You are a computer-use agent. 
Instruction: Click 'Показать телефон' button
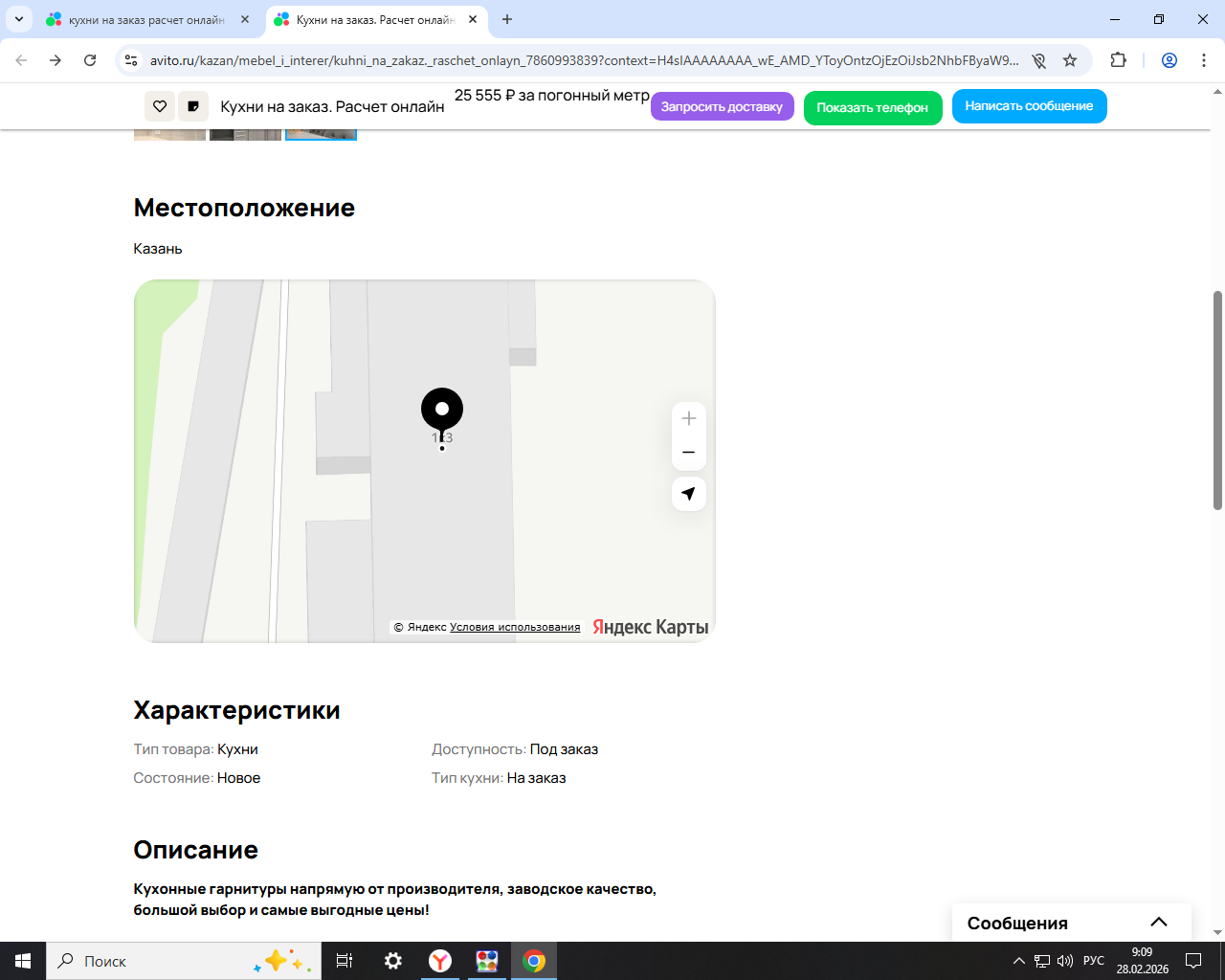(873, 107)
